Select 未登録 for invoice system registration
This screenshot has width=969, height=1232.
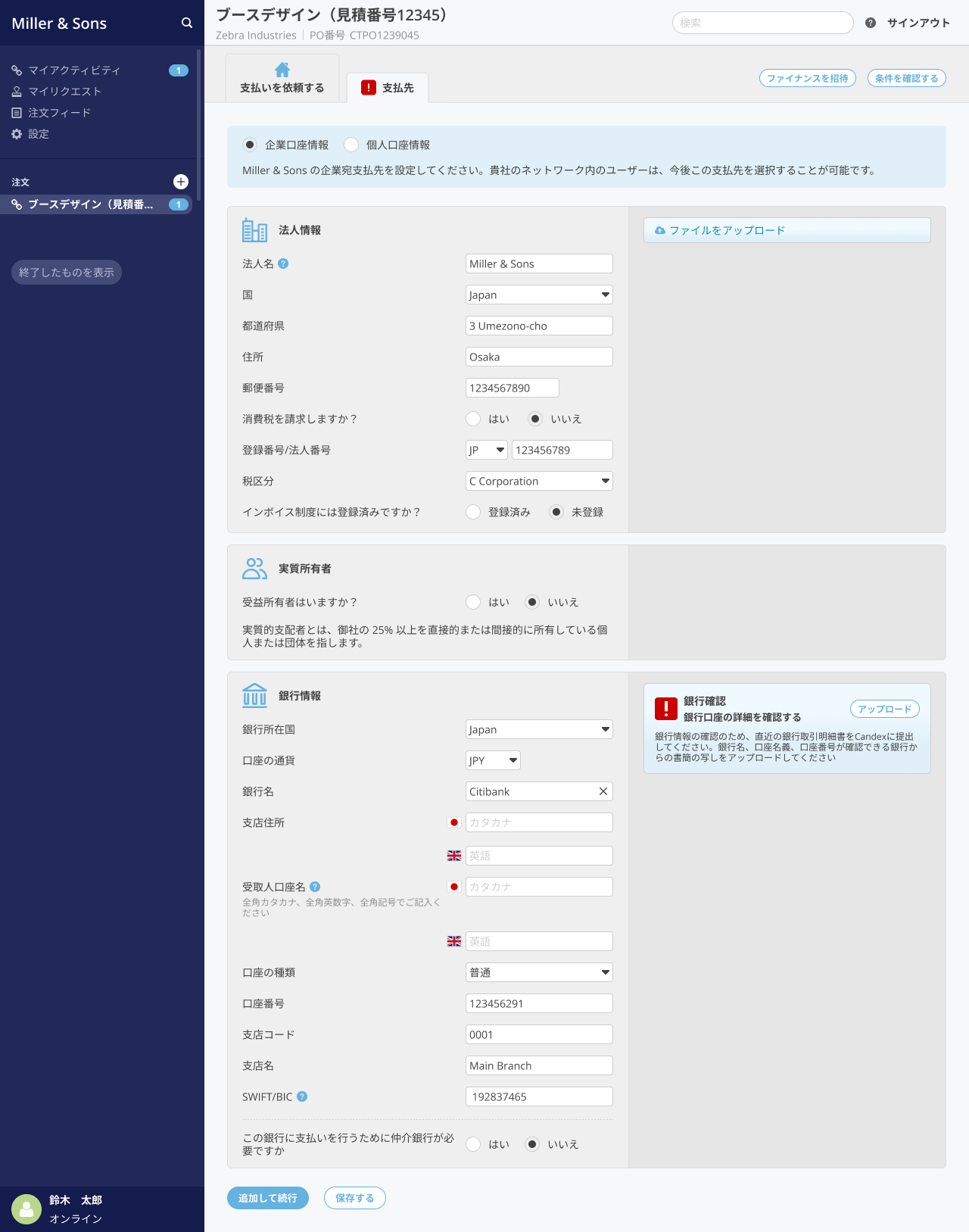(x=556, y=512)
